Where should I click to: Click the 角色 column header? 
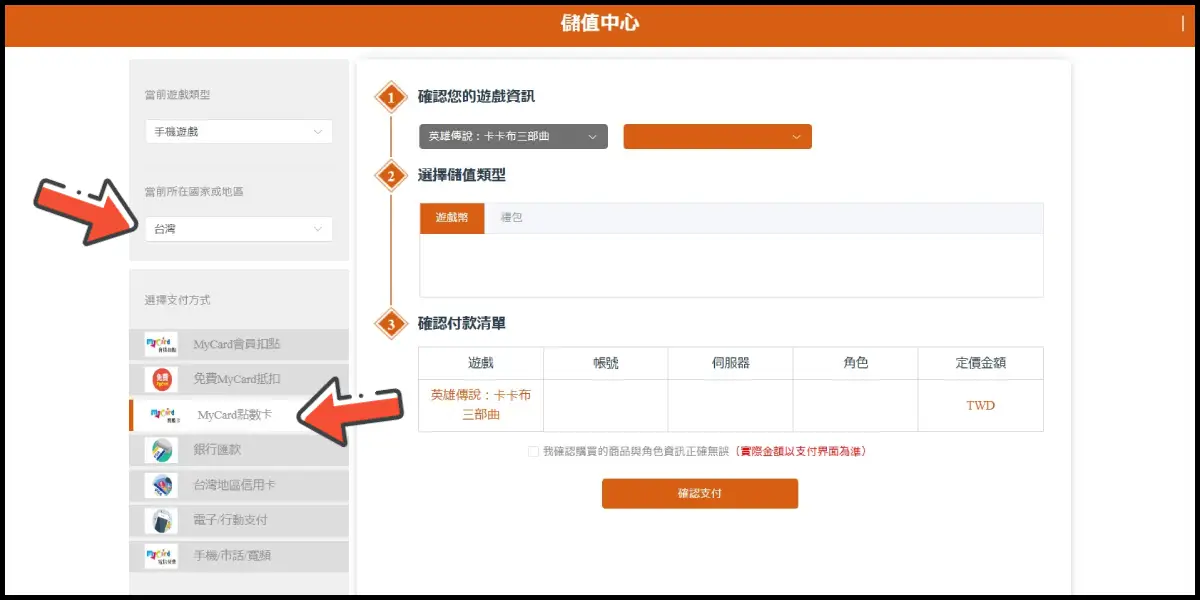point(855,363)
